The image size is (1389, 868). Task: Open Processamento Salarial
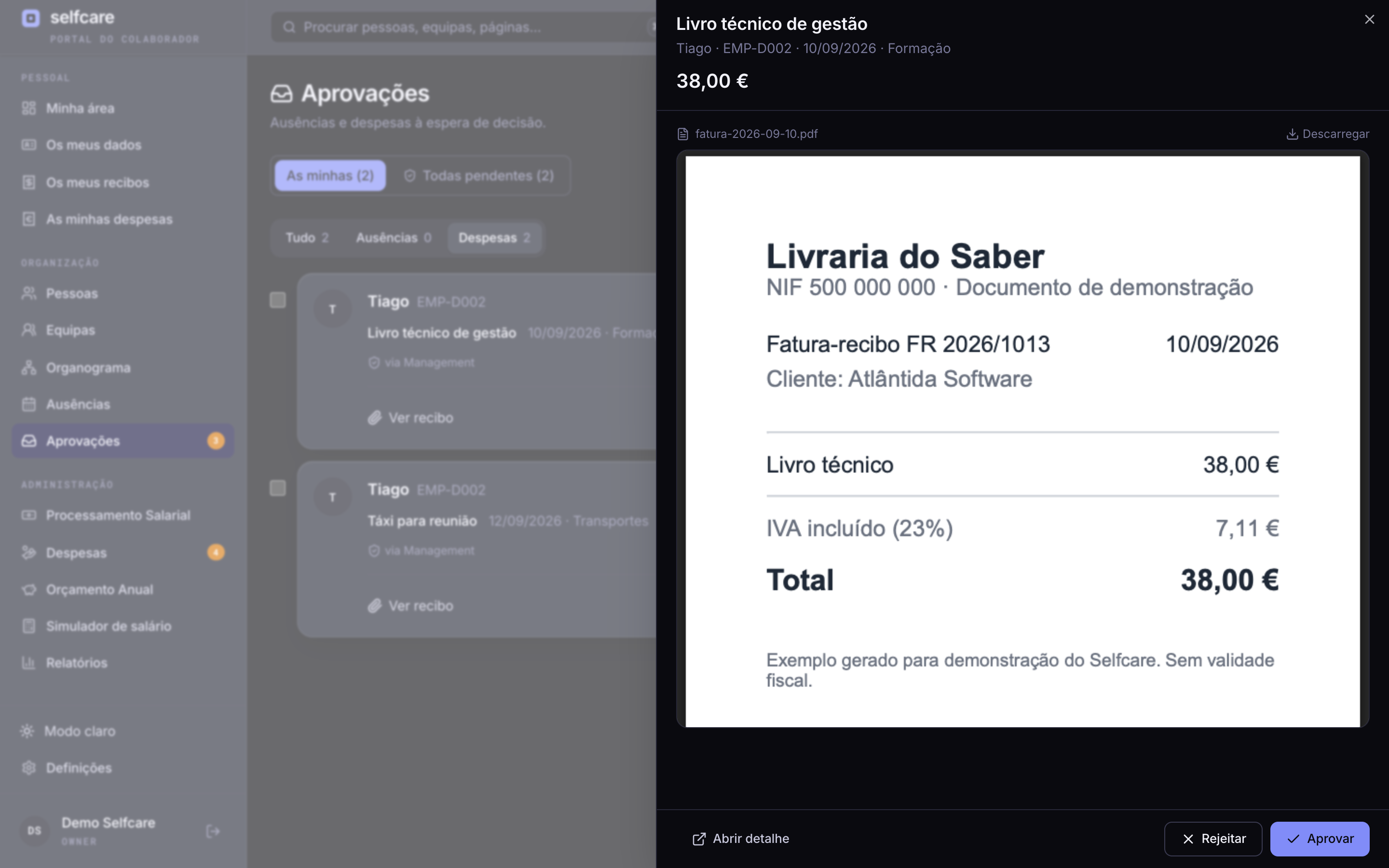click(x=123, y=515)
